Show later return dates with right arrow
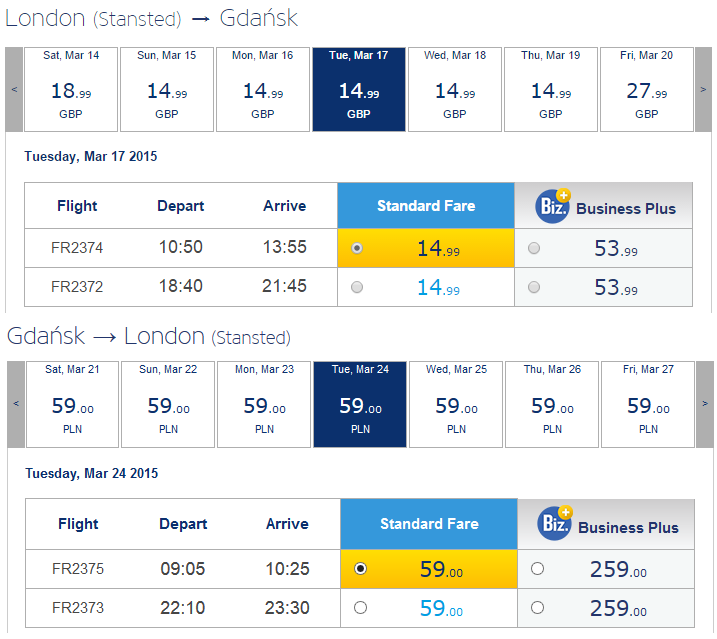Image resolution: width=717 pixels, height=639 pixels. (705, 404)
